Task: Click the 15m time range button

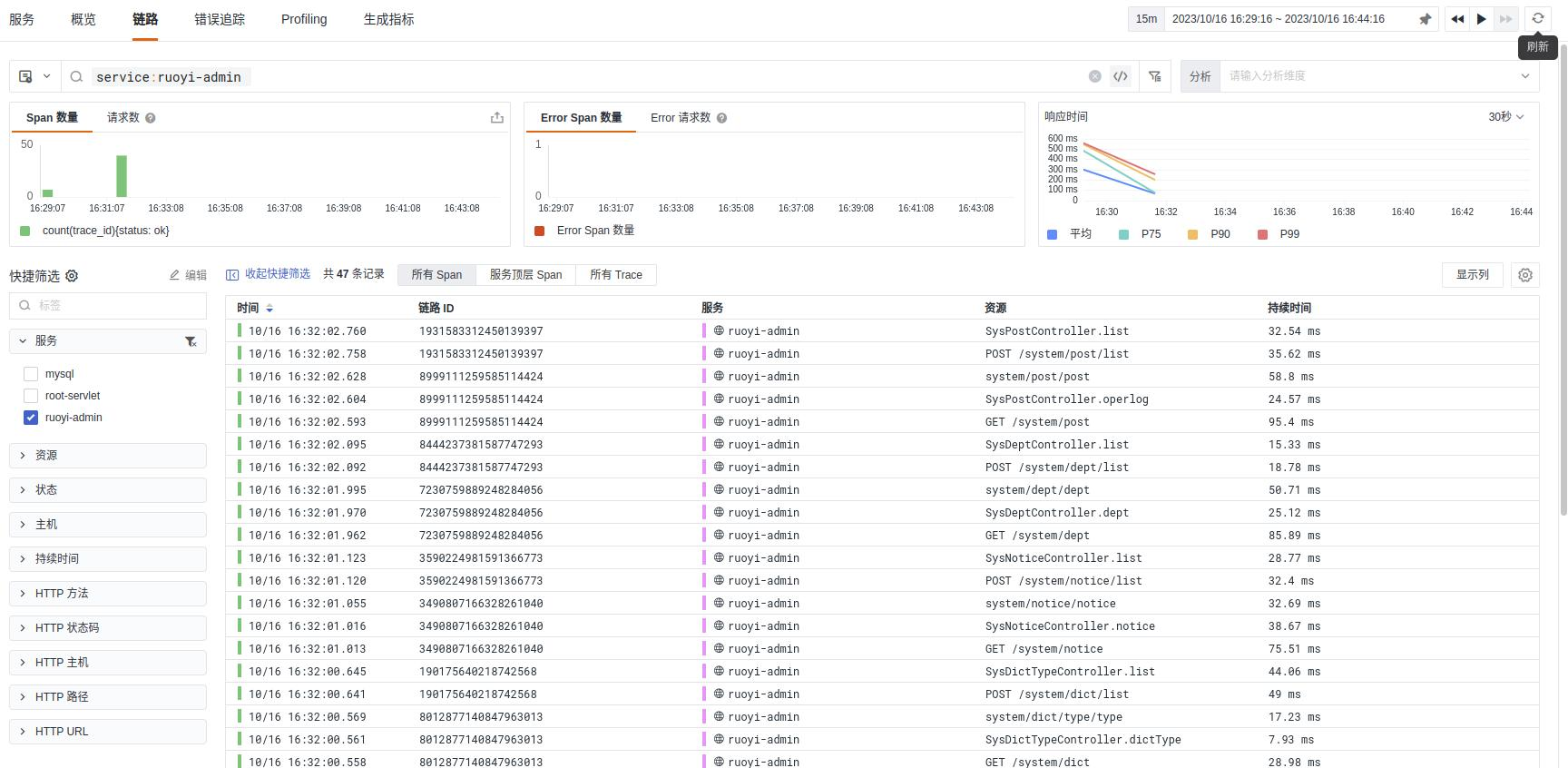Action: click(x=1146, y=19)
